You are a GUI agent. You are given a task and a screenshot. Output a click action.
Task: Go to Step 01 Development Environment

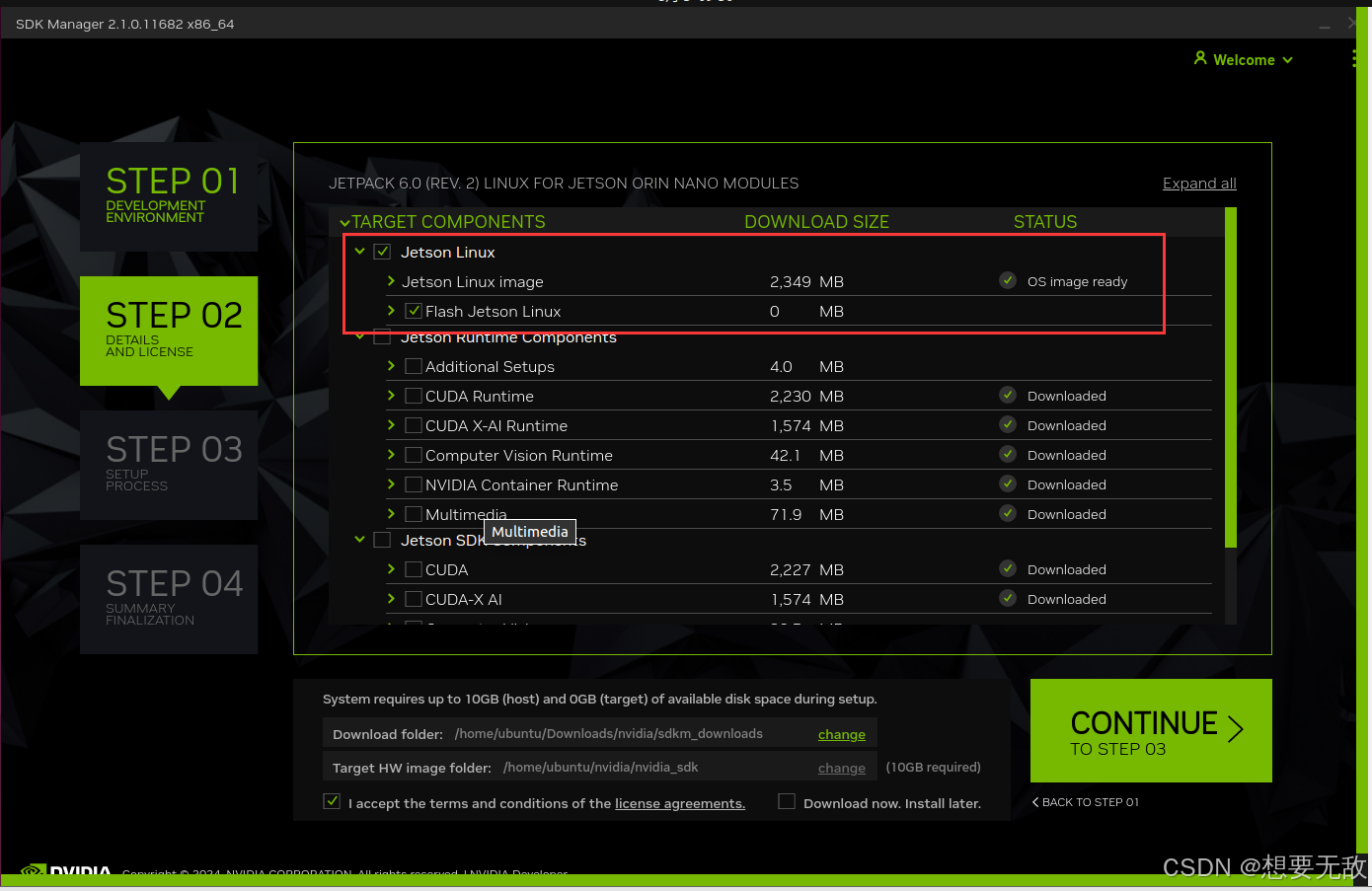tap(169, 196)
